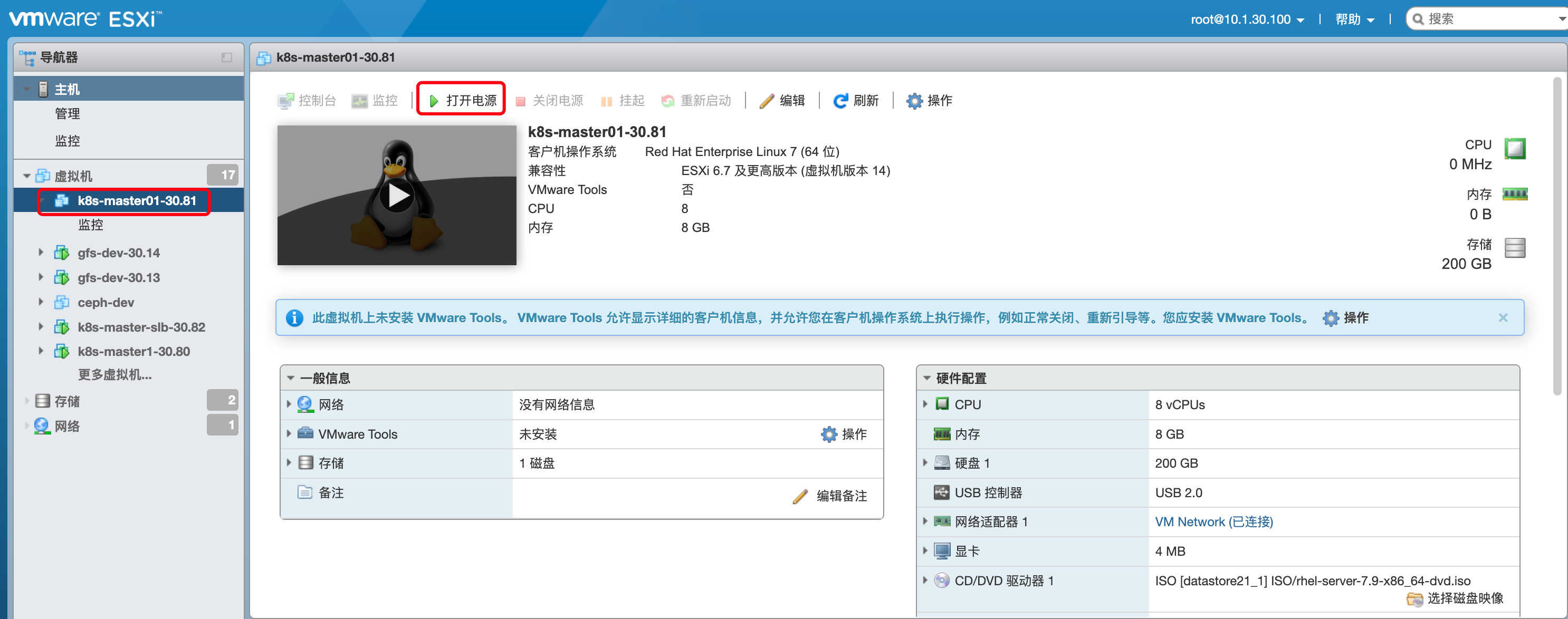The height and width of the screenshot is (619, 1568).
Task: Power on the VM with 打开电源
Action: [463, 100]
